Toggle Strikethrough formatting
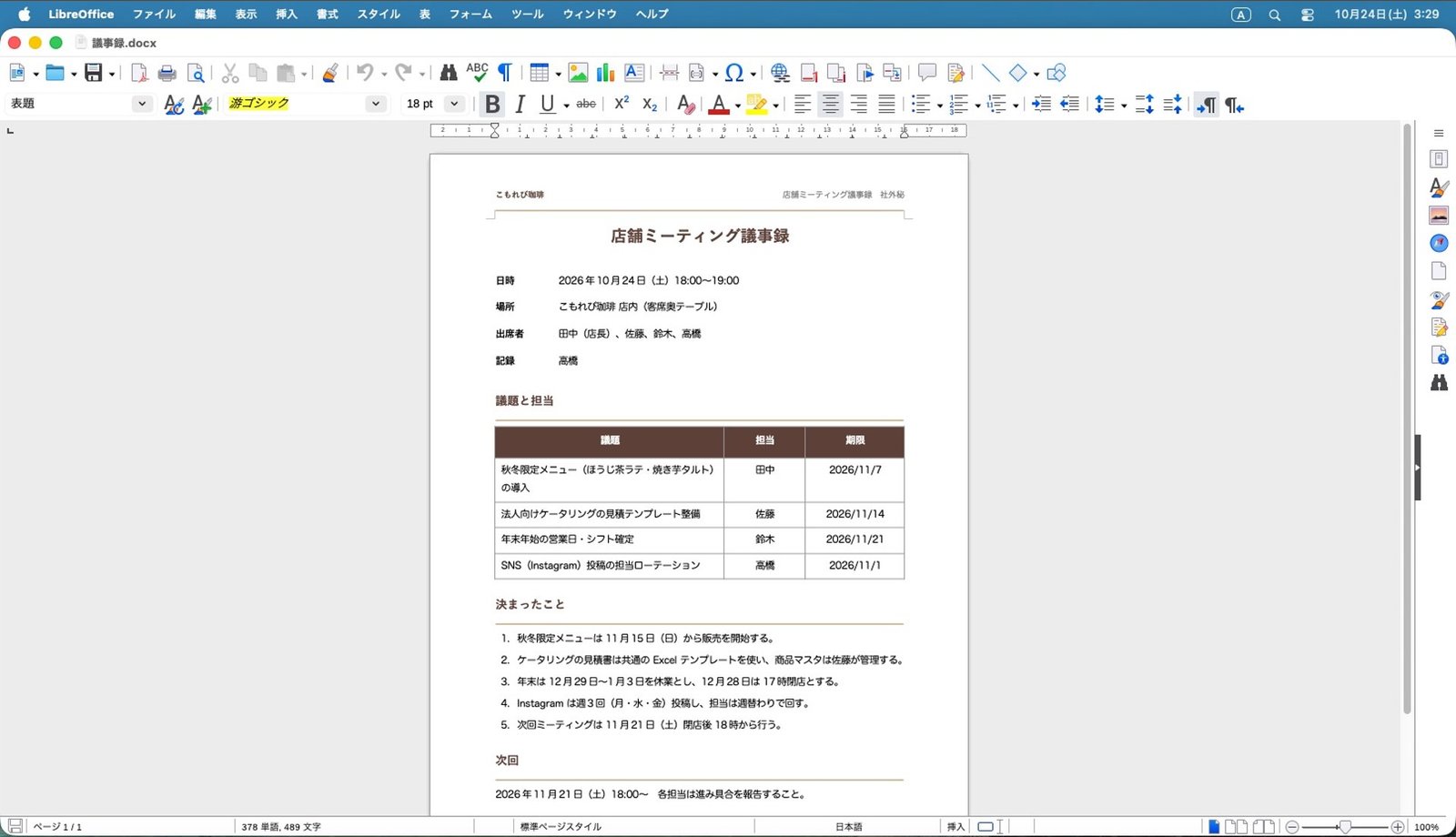The width and height of the screenshot is (1456, 837). pos(586,105)
